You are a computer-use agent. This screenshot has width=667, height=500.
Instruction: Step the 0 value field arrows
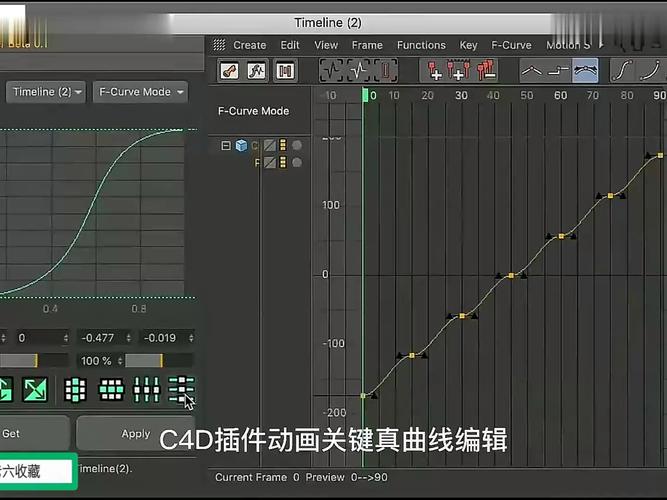66,338
